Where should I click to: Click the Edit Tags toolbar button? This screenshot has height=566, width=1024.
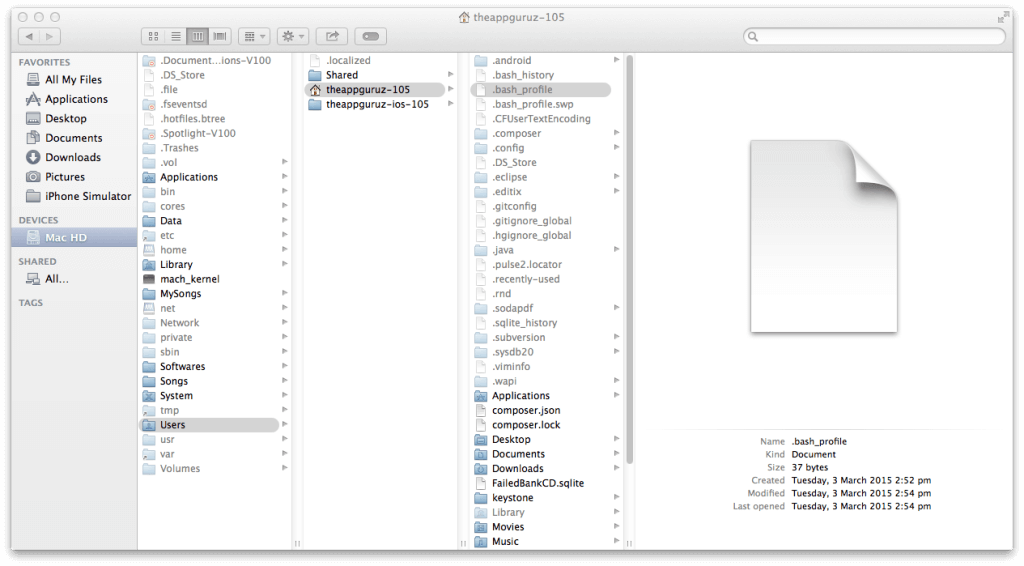[x=371, y=37]
